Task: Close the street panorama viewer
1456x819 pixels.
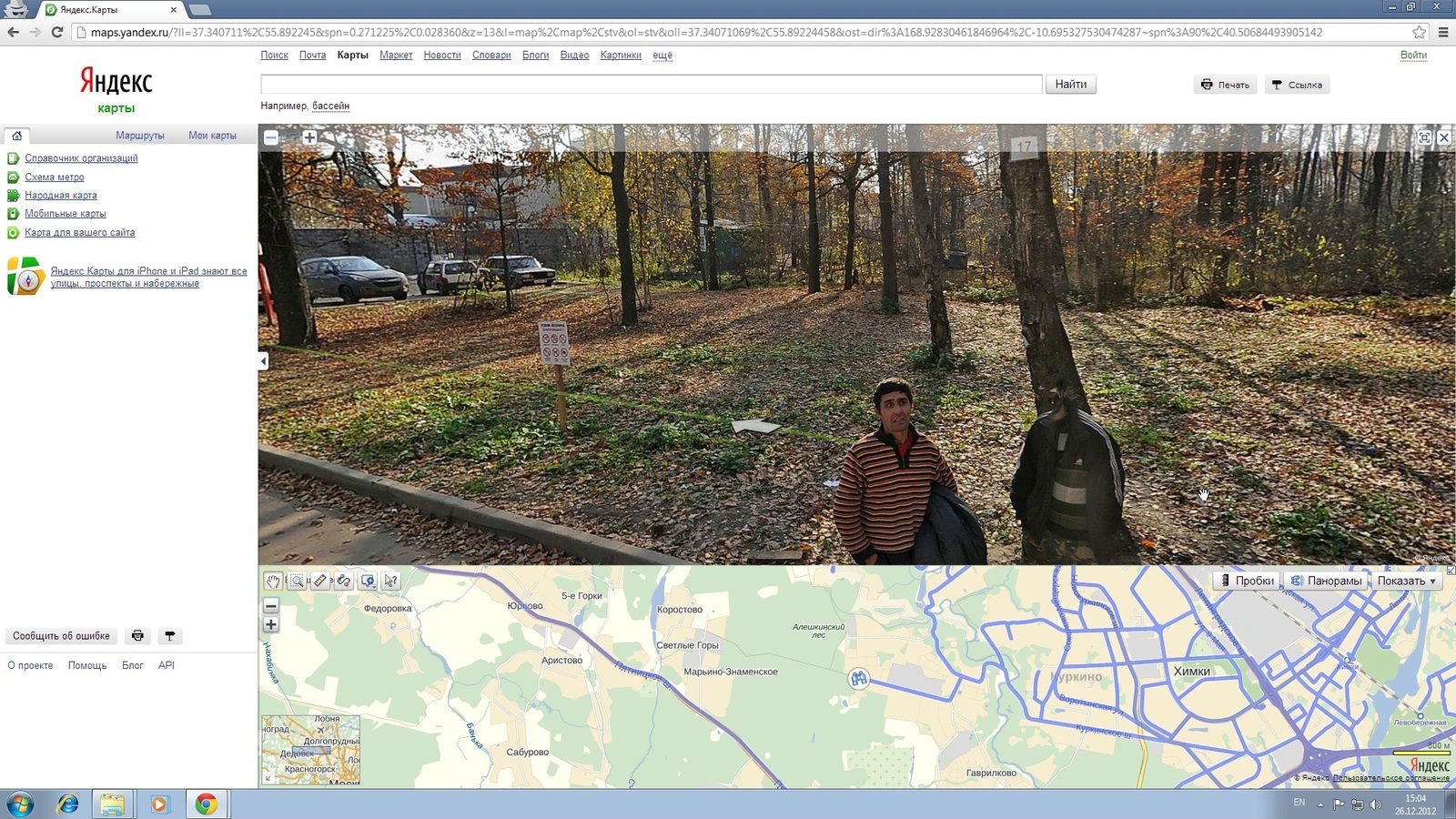Action: 1444,137
